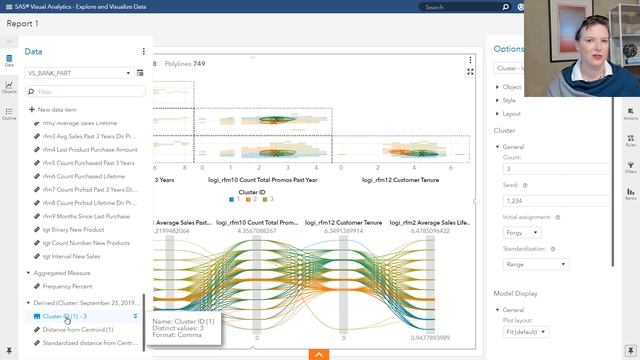640x360 pixels.
Task: Open the Actions pane icon
Action: point(631,114)
